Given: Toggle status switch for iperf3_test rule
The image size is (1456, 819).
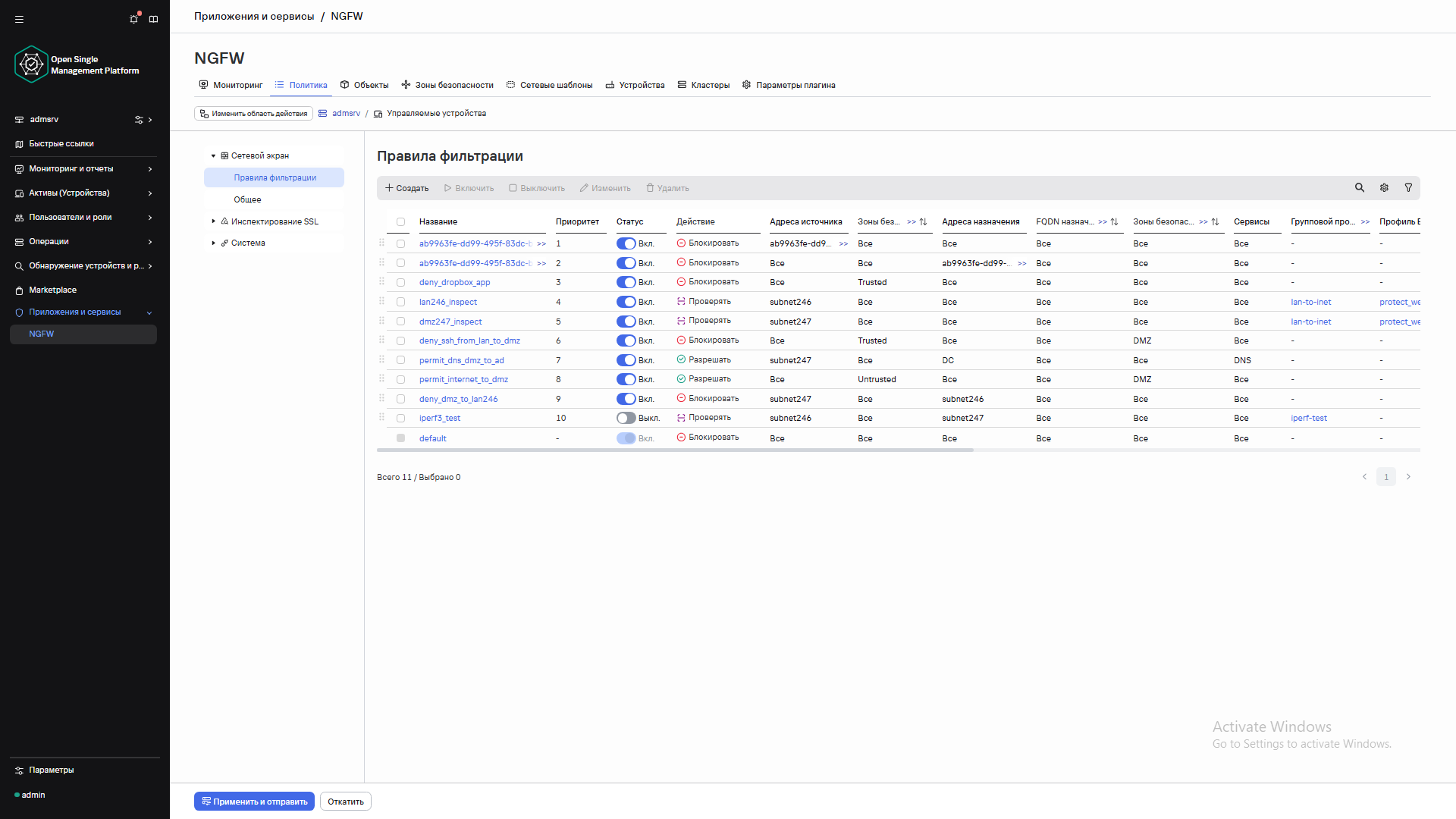Looking at the screenshot, I should (x=626, y=418).
